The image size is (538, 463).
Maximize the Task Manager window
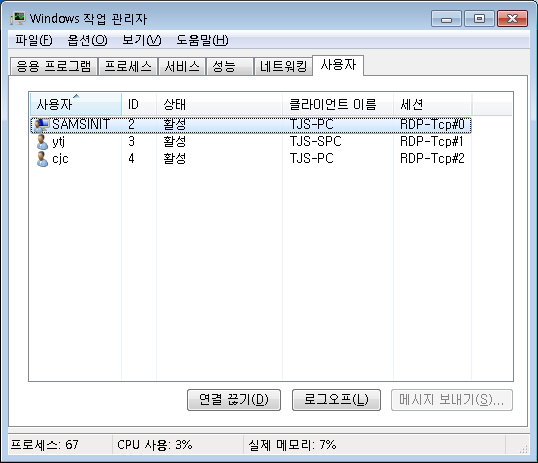click(x=479, y=19)
